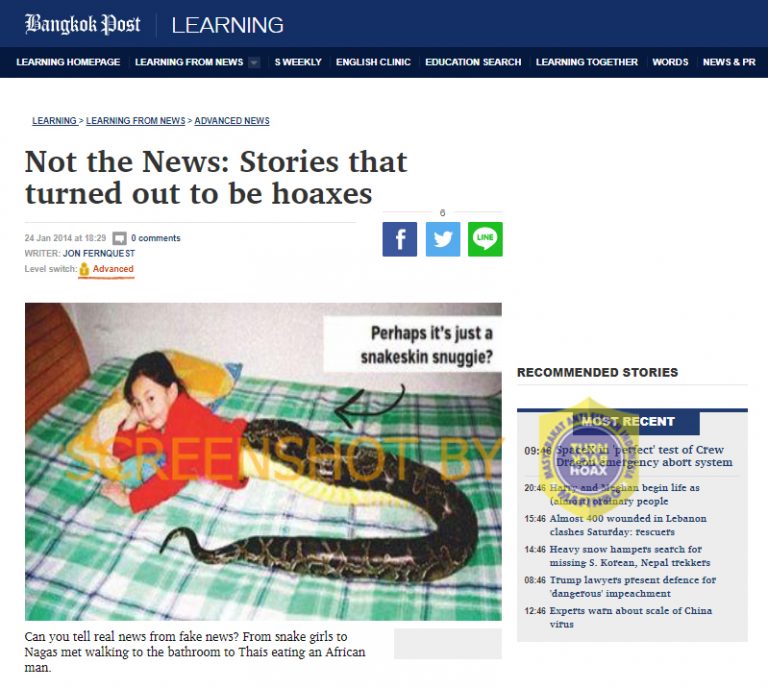Click the Learning breadcrumb link
This screenshot has width=768, height=689.
(x=54, y=120)
